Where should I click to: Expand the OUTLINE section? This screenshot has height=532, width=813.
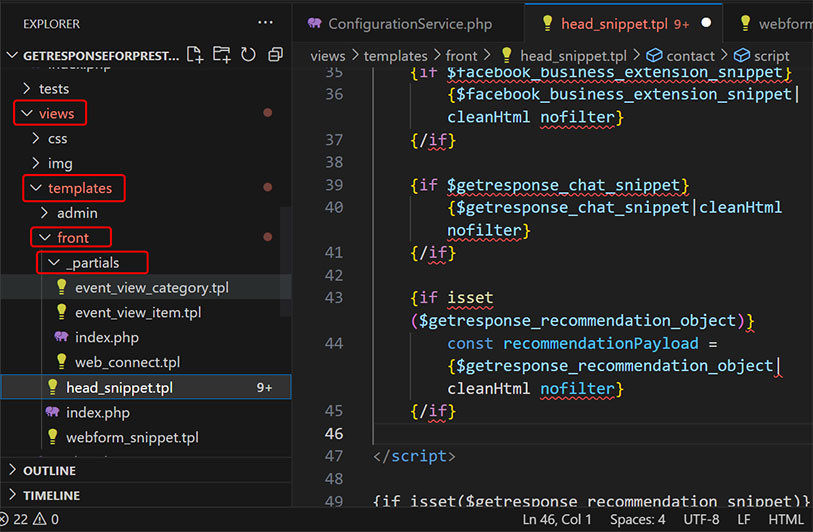[x=12, y=470]
